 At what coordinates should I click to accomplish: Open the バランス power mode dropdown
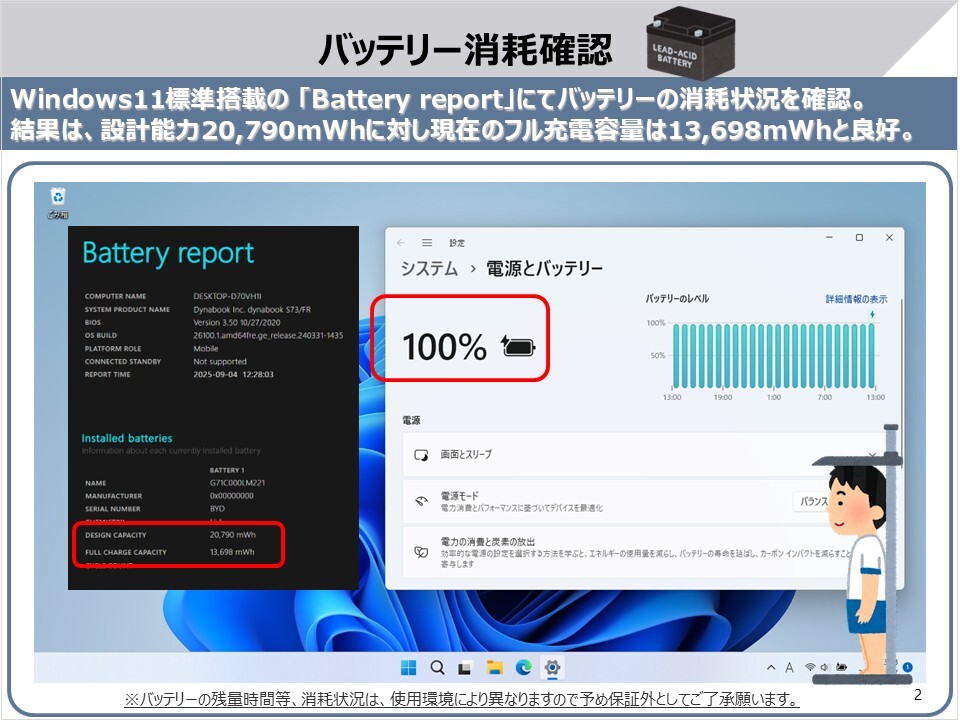[812, 501]
